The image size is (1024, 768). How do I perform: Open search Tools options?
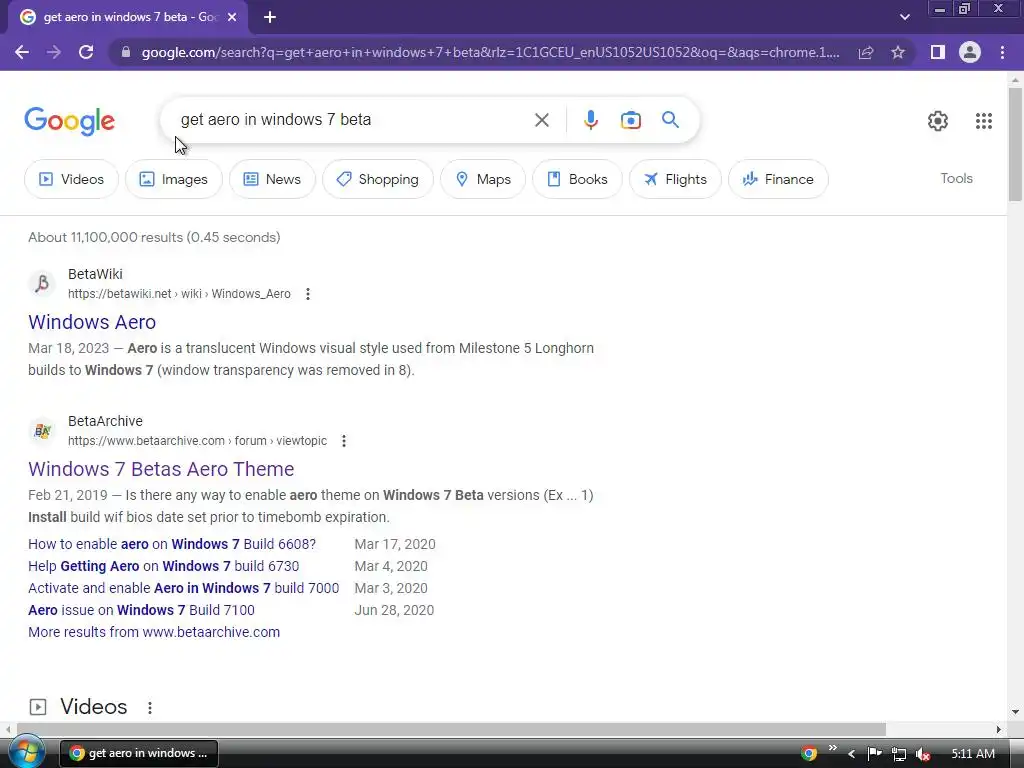pos(956,178)
